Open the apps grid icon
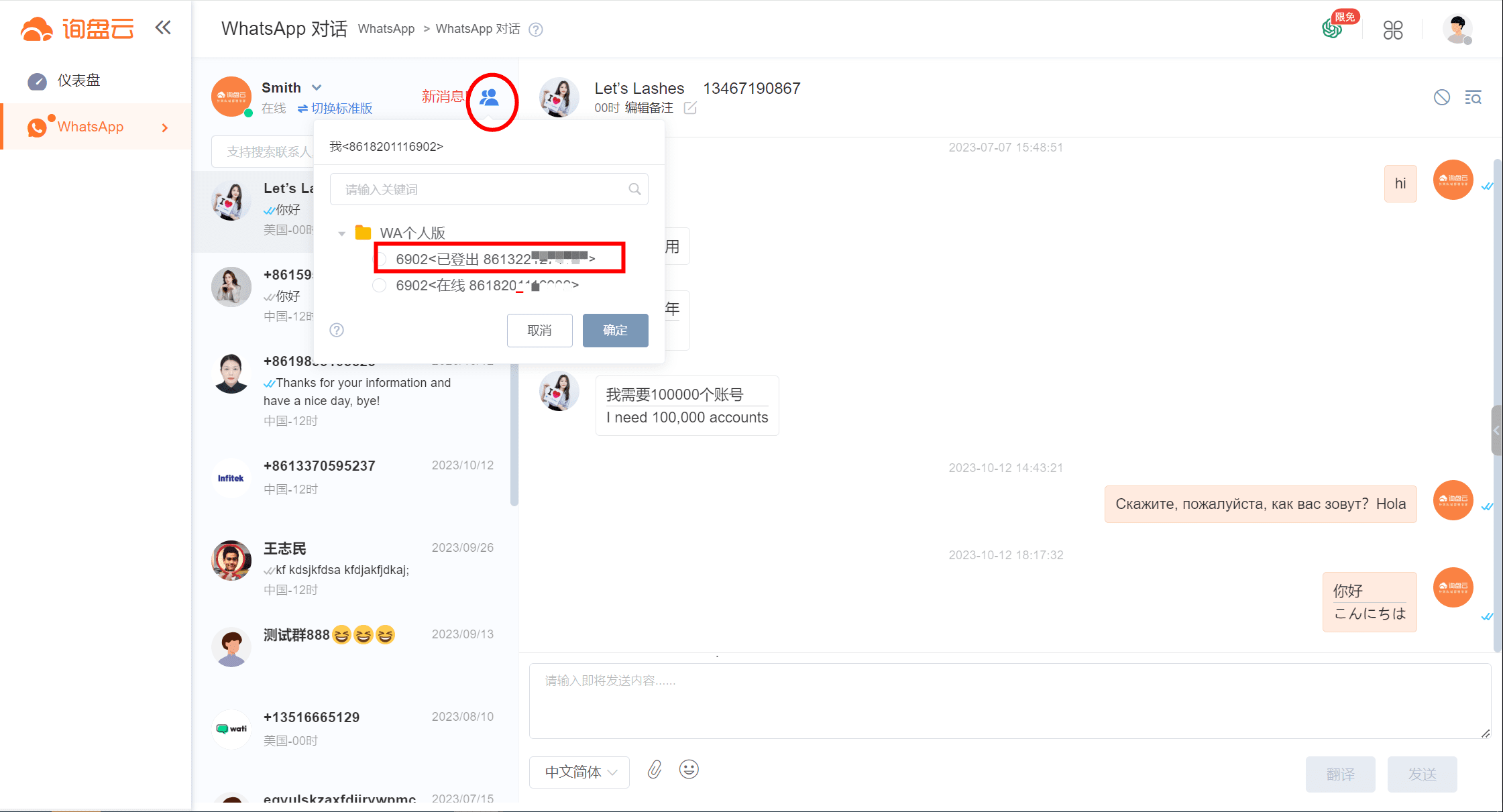The height and width of the screenshot is (812, 1503). (x=1393, y=30)
